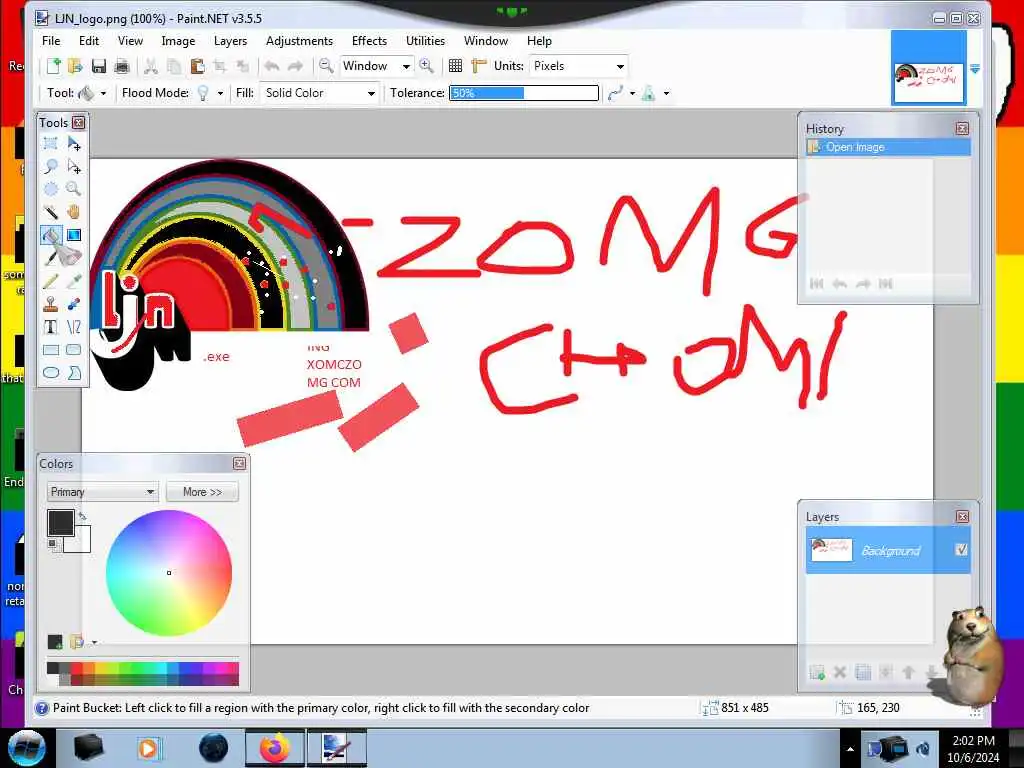The image size is (1024, 768).
Task: Open the Edit menu
Action: [x=89, y=40]
